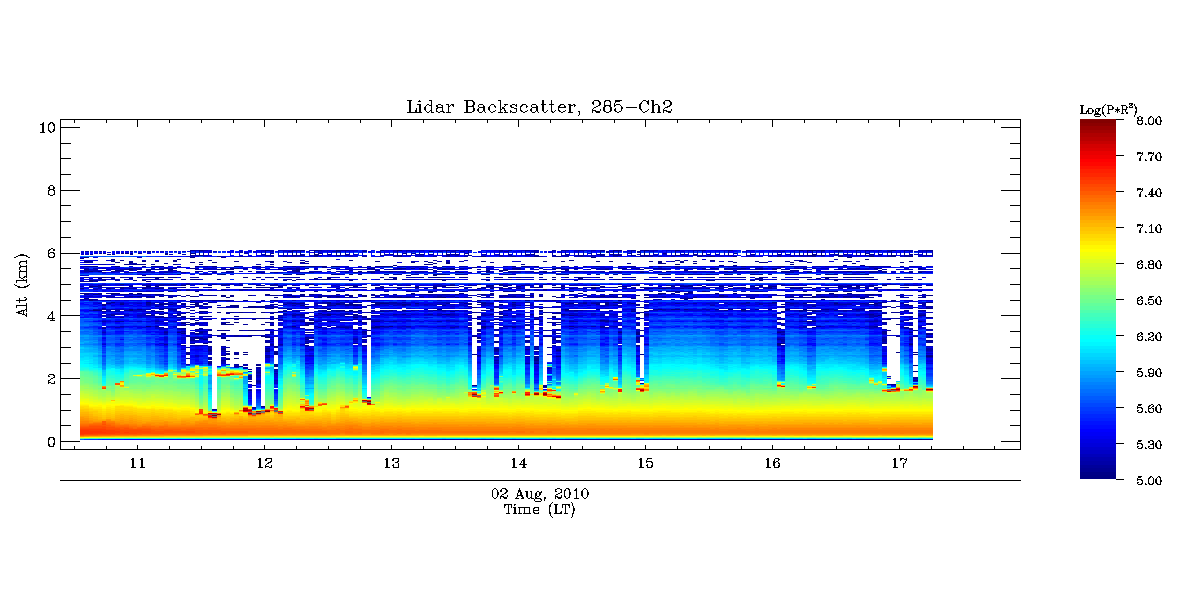
Task: Click the colorbar value 5.30
Action: 1149,445
